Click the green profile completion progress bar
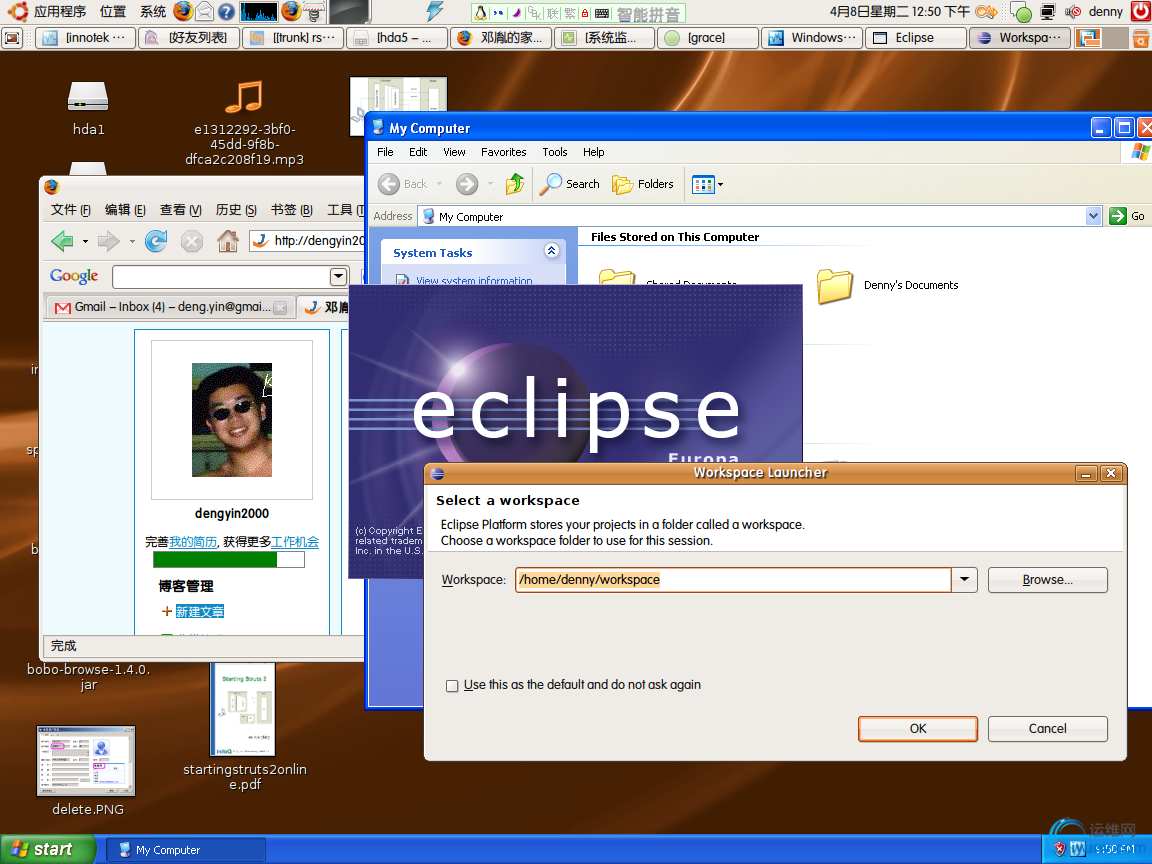This screenshot has width=1152, height=864. (228, 560)
